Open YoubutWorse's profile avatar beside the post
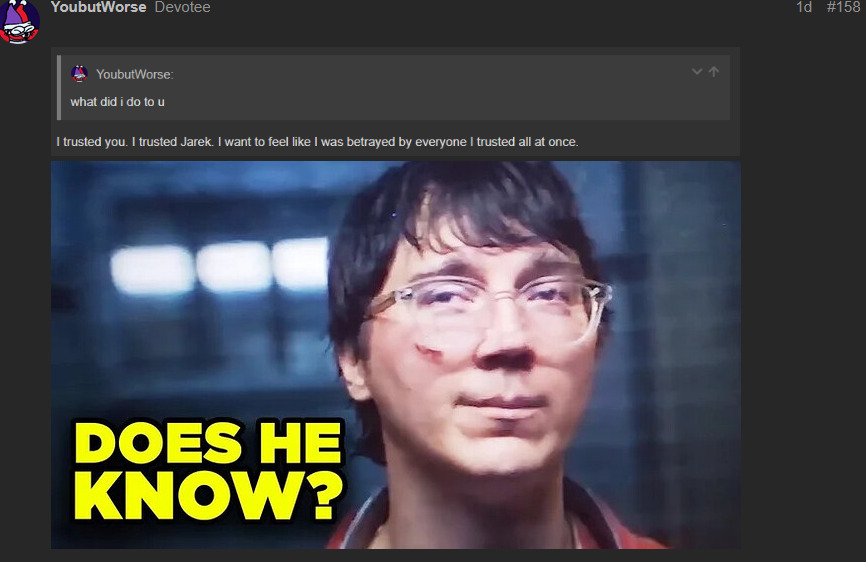 [19, 21]
